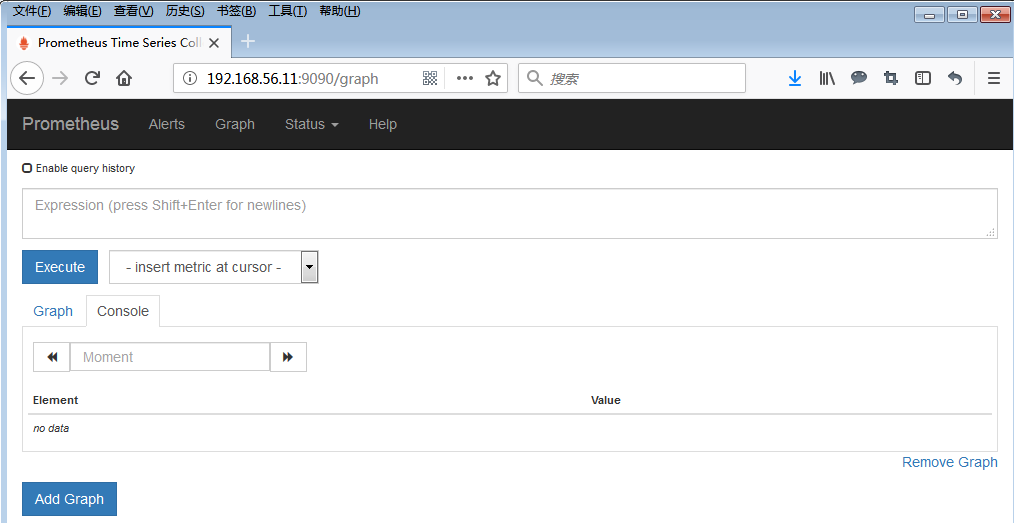Open the library bookshelf icon
Image resolution: width=1014 pixels, height=523 pixels.
827,78
